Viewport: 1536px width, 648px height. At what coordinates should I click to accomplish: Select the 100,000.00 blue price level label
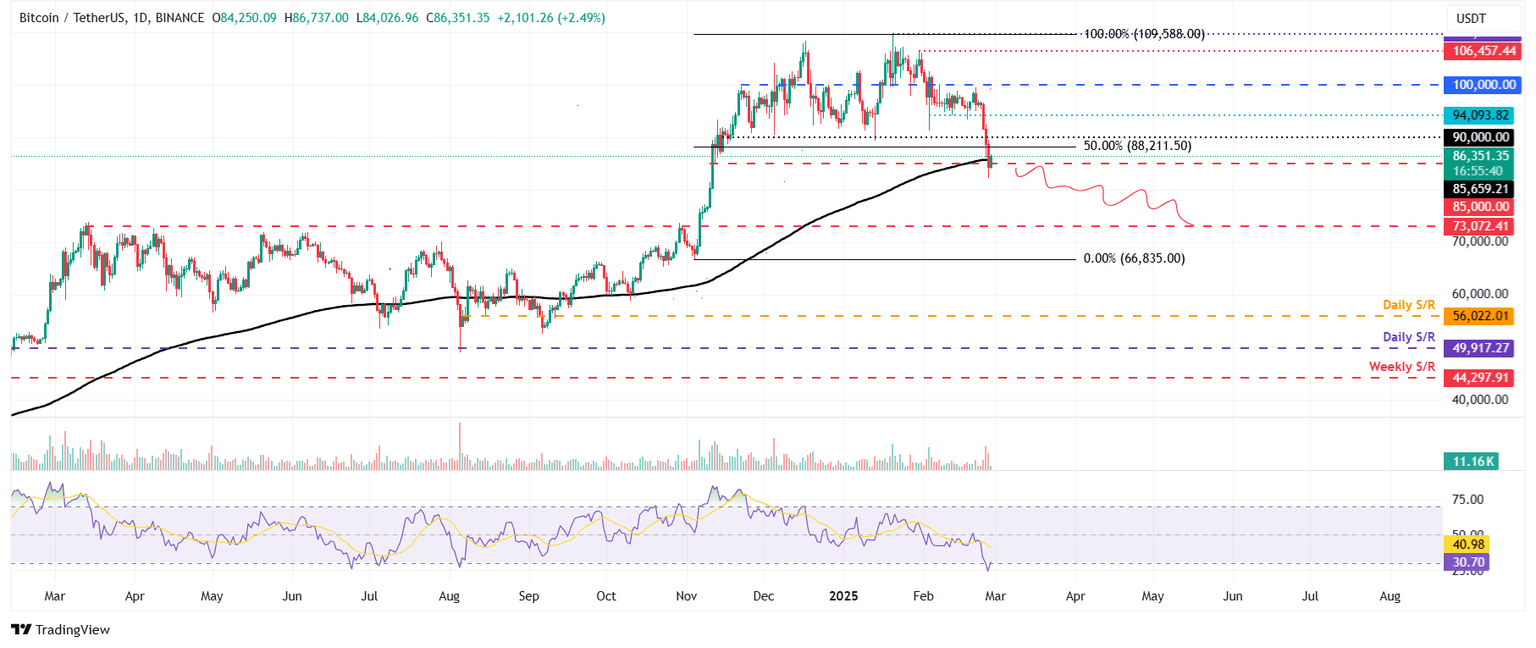pos(1483,85)
